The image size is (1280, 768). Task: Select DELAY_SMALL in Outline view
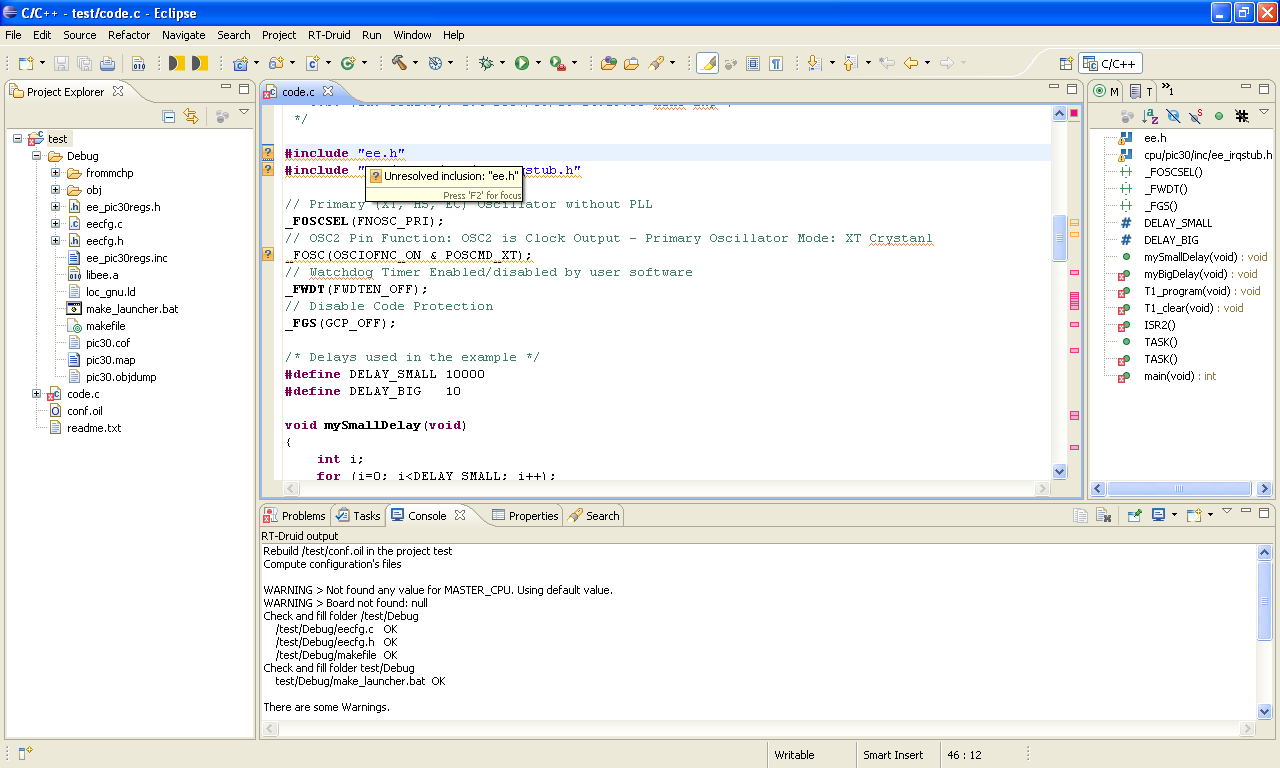point(1177,223)
